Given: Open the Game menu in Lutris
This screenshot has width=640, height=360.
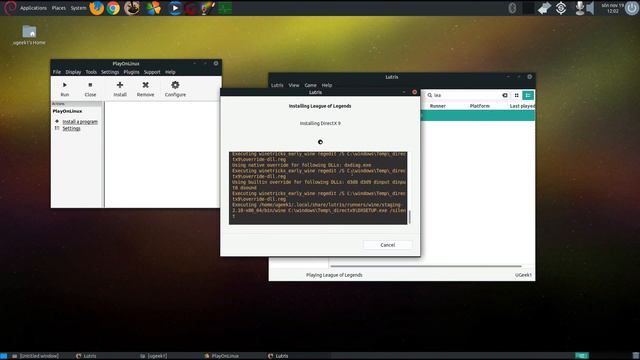Looking at the screenshot, I should (x=311, y=85).
